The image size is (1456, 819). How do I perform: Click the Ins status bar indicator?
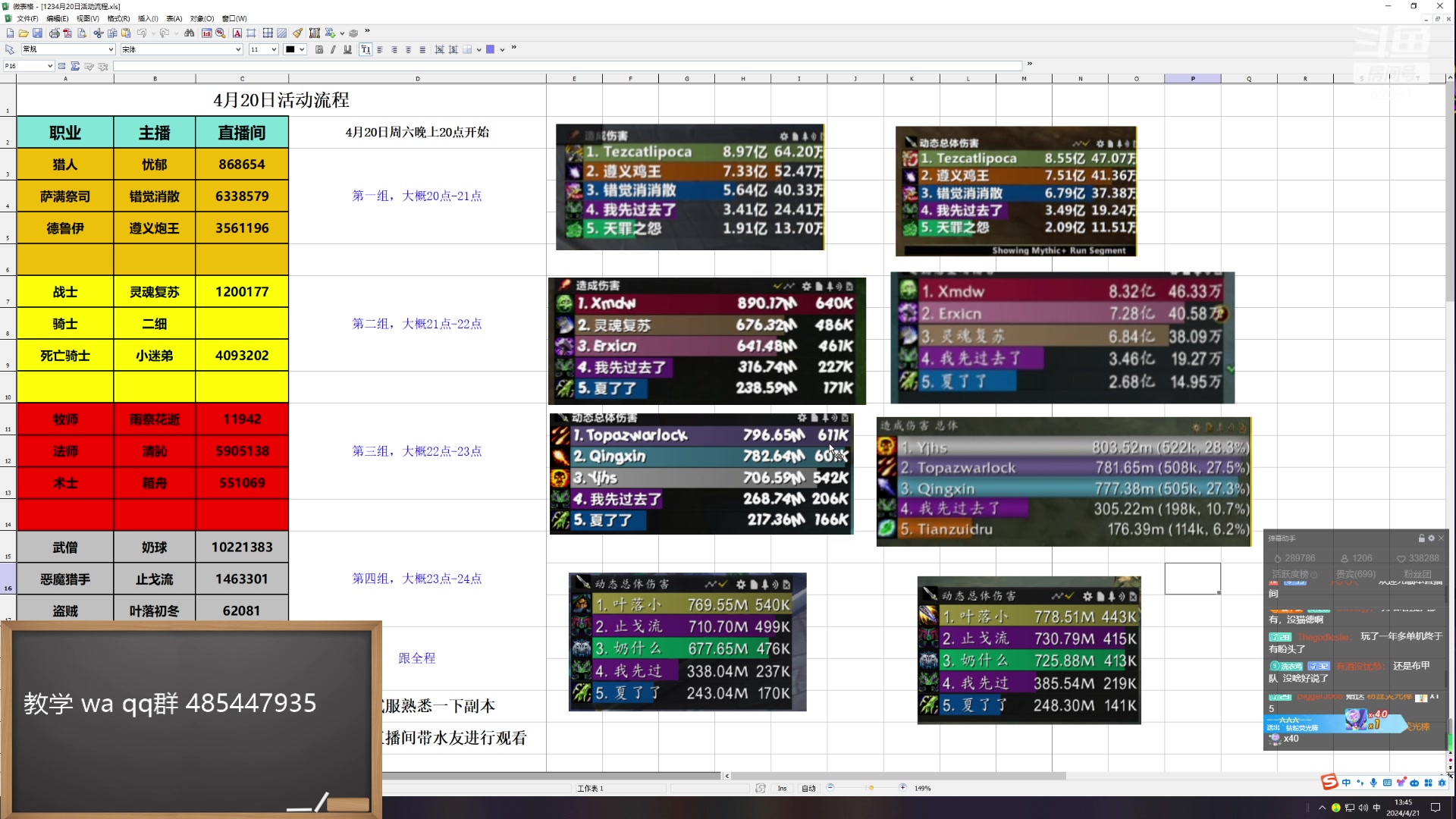(782, 788)
